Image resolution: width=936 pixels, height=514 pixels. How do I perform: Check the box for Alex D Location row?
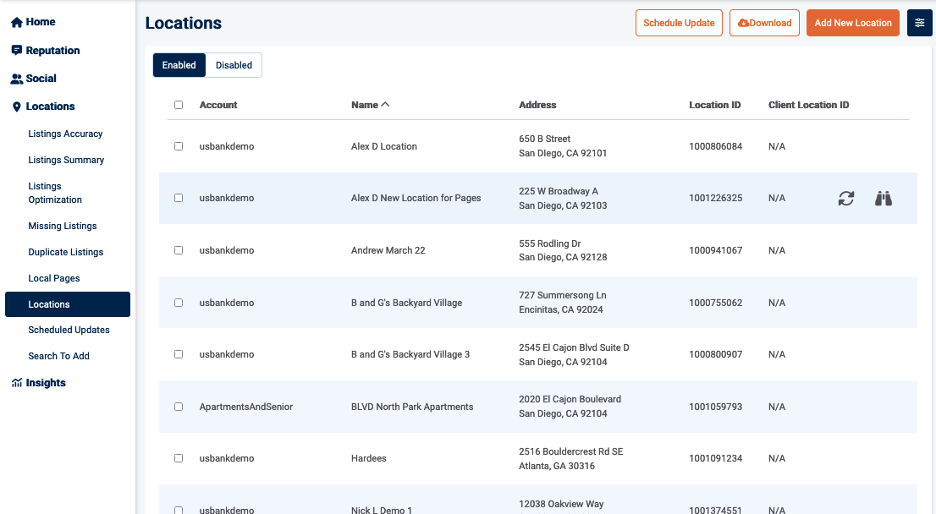tap(179, 146)
